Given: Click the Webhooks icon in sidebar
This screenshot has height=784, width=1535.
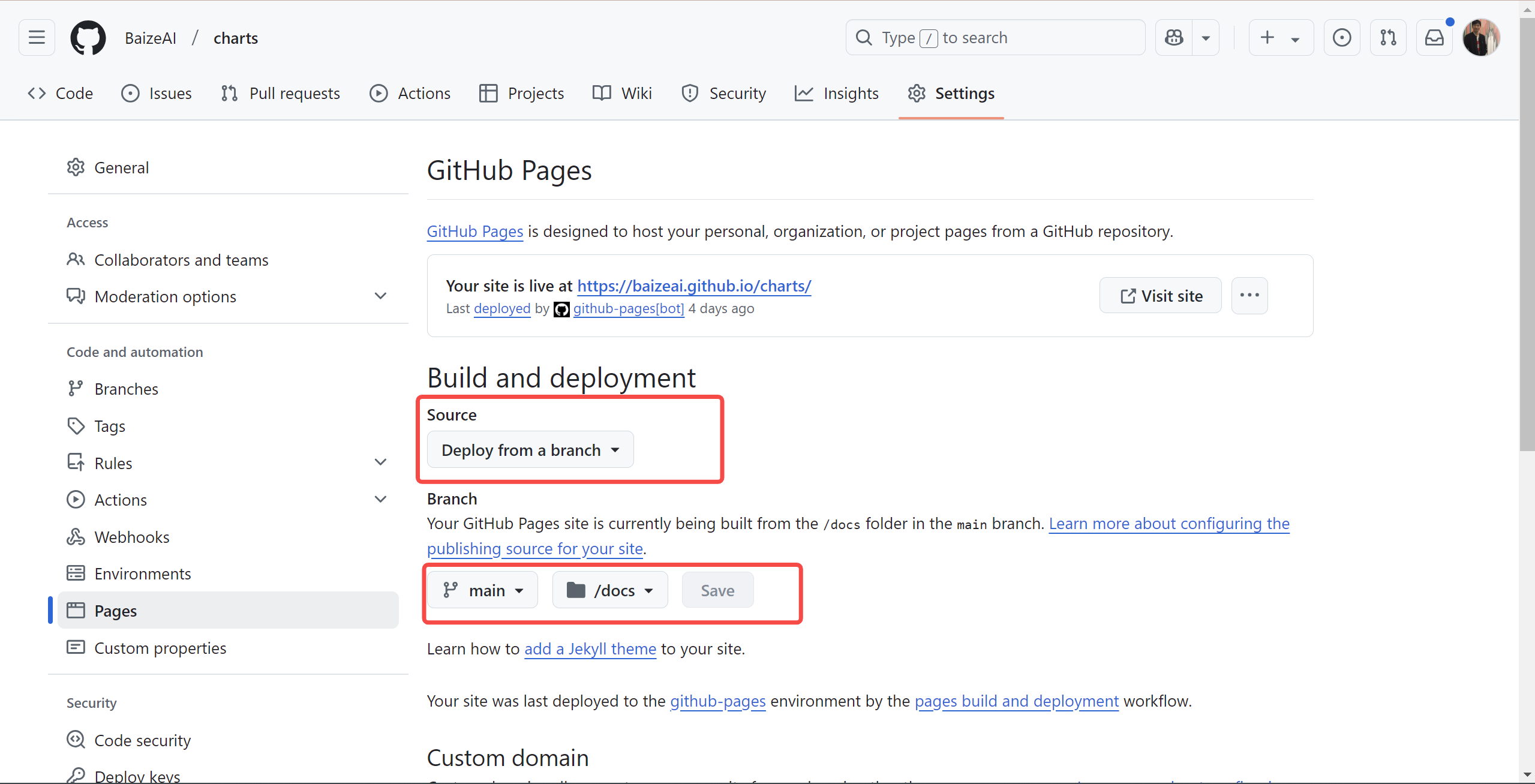Looking at the screenshot, I should coord(76,537).
